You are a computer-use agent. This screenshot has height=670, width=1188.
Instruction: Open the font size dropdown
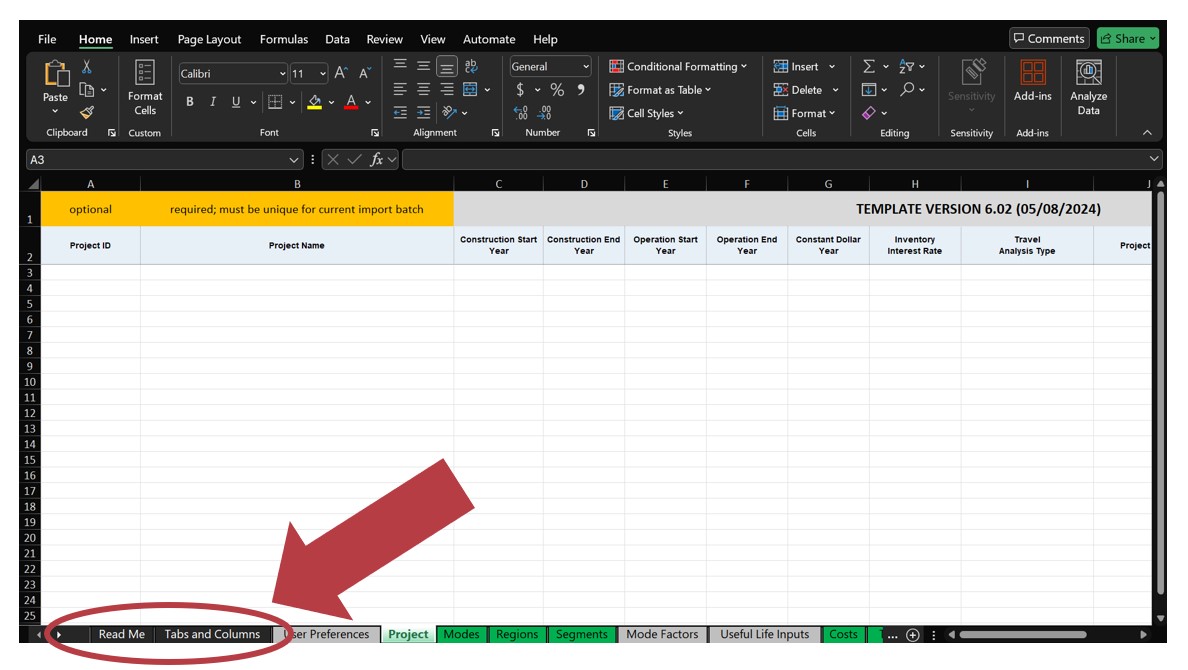(322, 73)
